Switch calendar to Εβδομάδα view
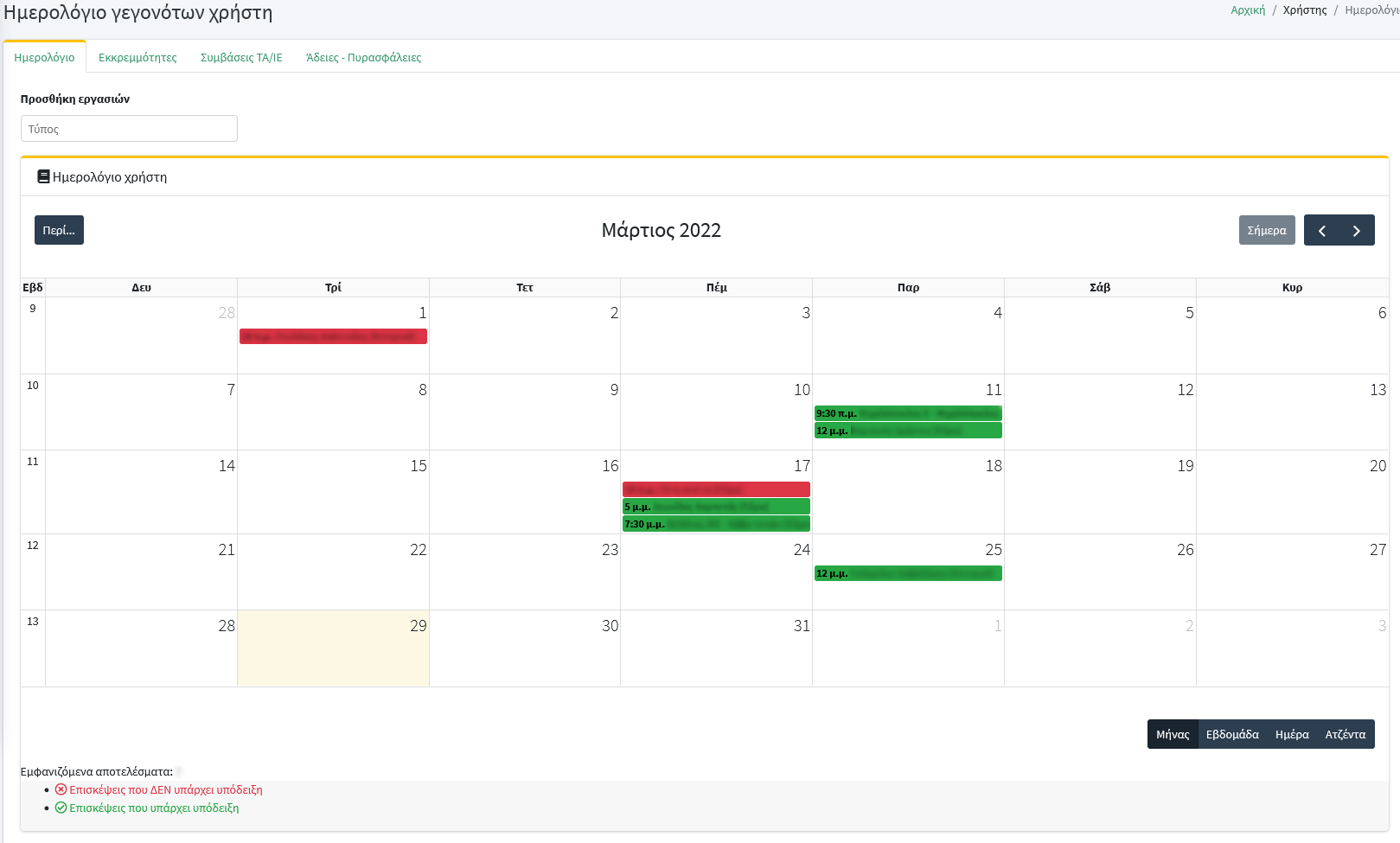1400x843 pixels. click(x=1231, y=733)
